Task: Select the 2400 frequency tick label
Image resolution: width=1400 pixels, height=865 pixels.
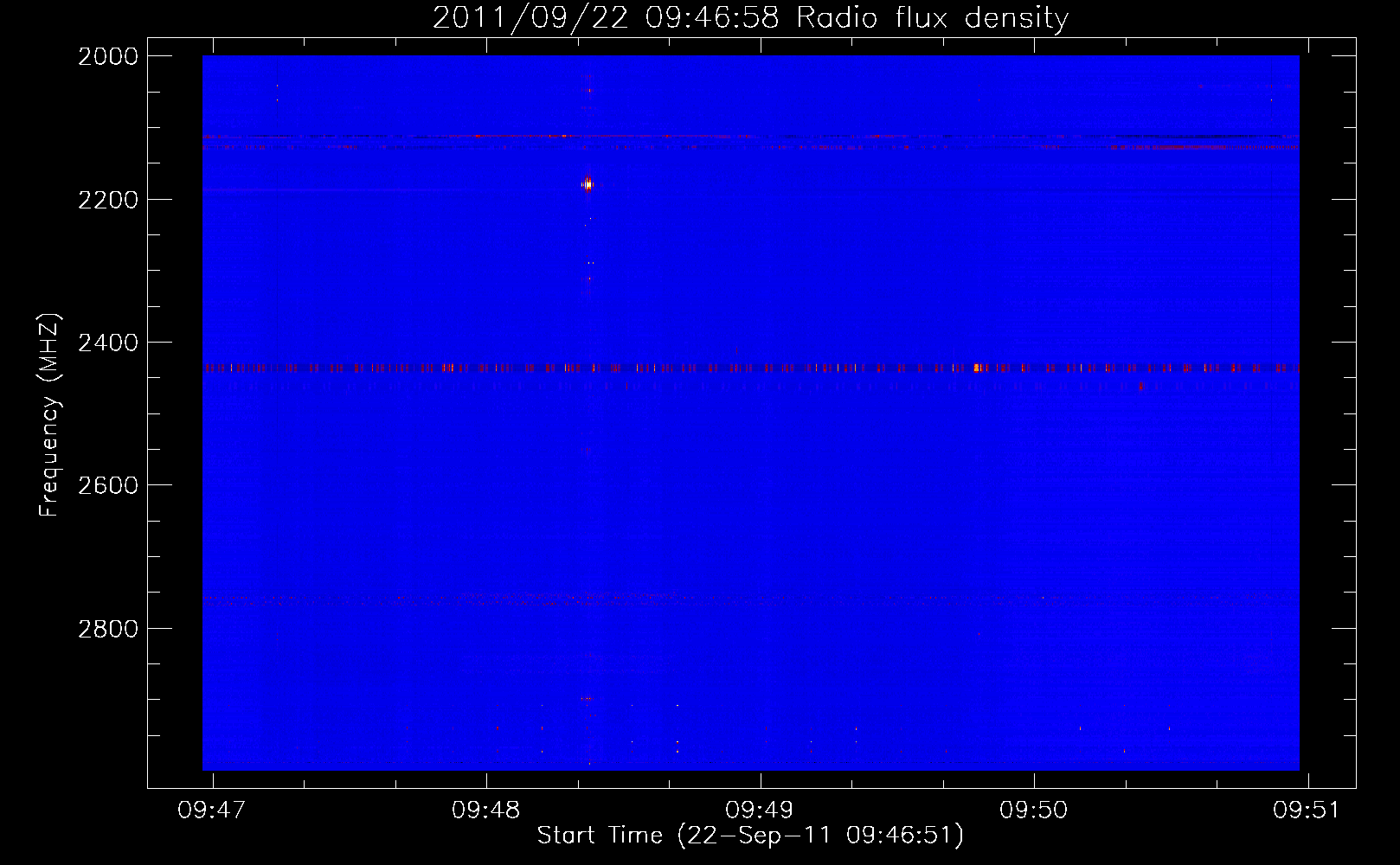Action: (108, 343)
